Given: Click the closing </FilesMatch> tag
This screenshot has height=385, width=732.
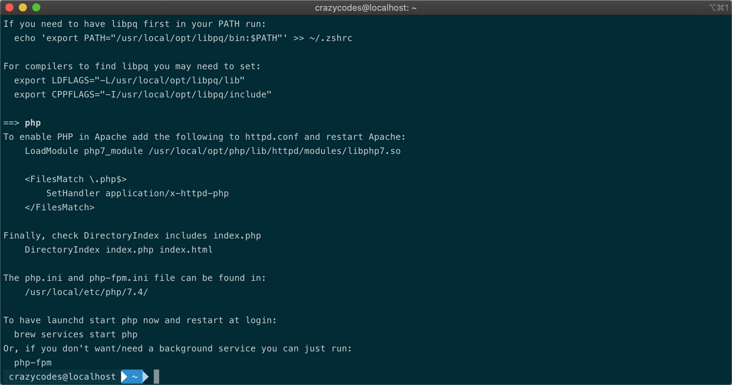Looking at the screenshot, I should pos(59,207).
